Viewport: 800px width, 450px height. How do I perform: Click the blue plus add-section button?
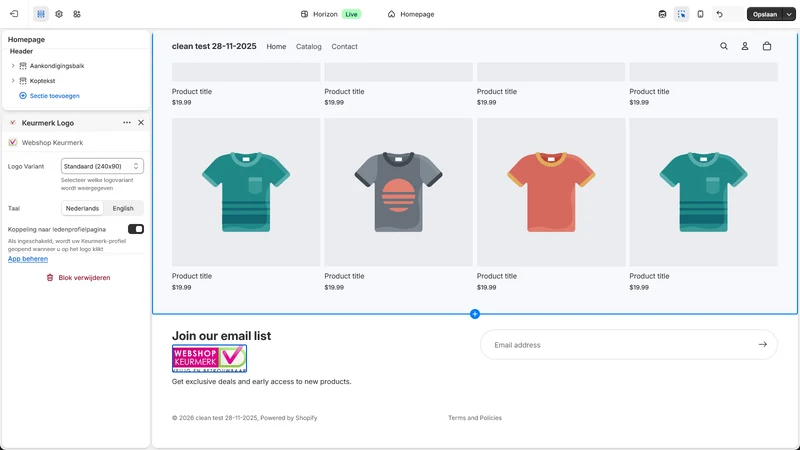(x=474, y=314)
